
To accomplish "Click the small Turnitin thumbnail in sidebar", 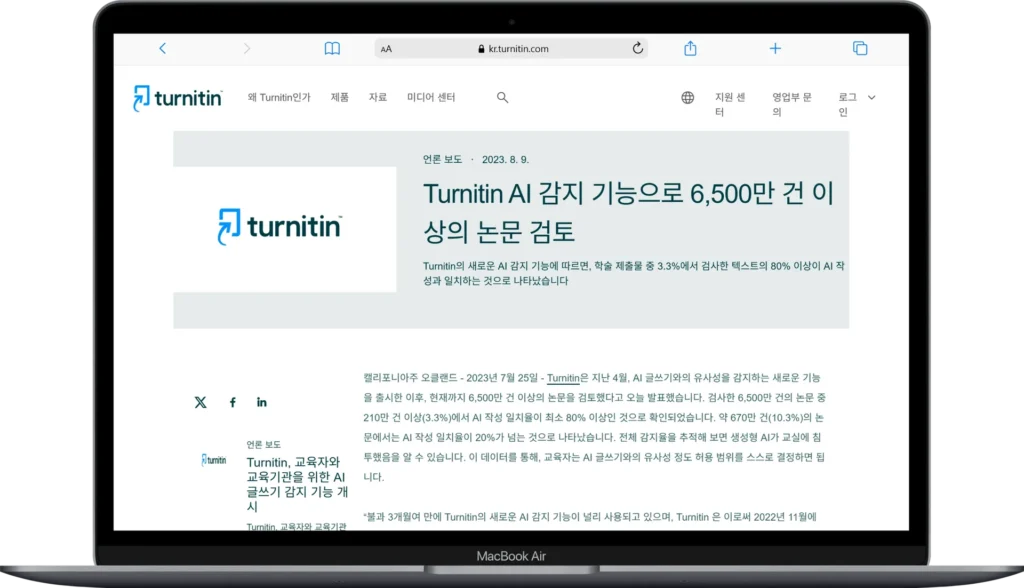I will click(214, 460).
